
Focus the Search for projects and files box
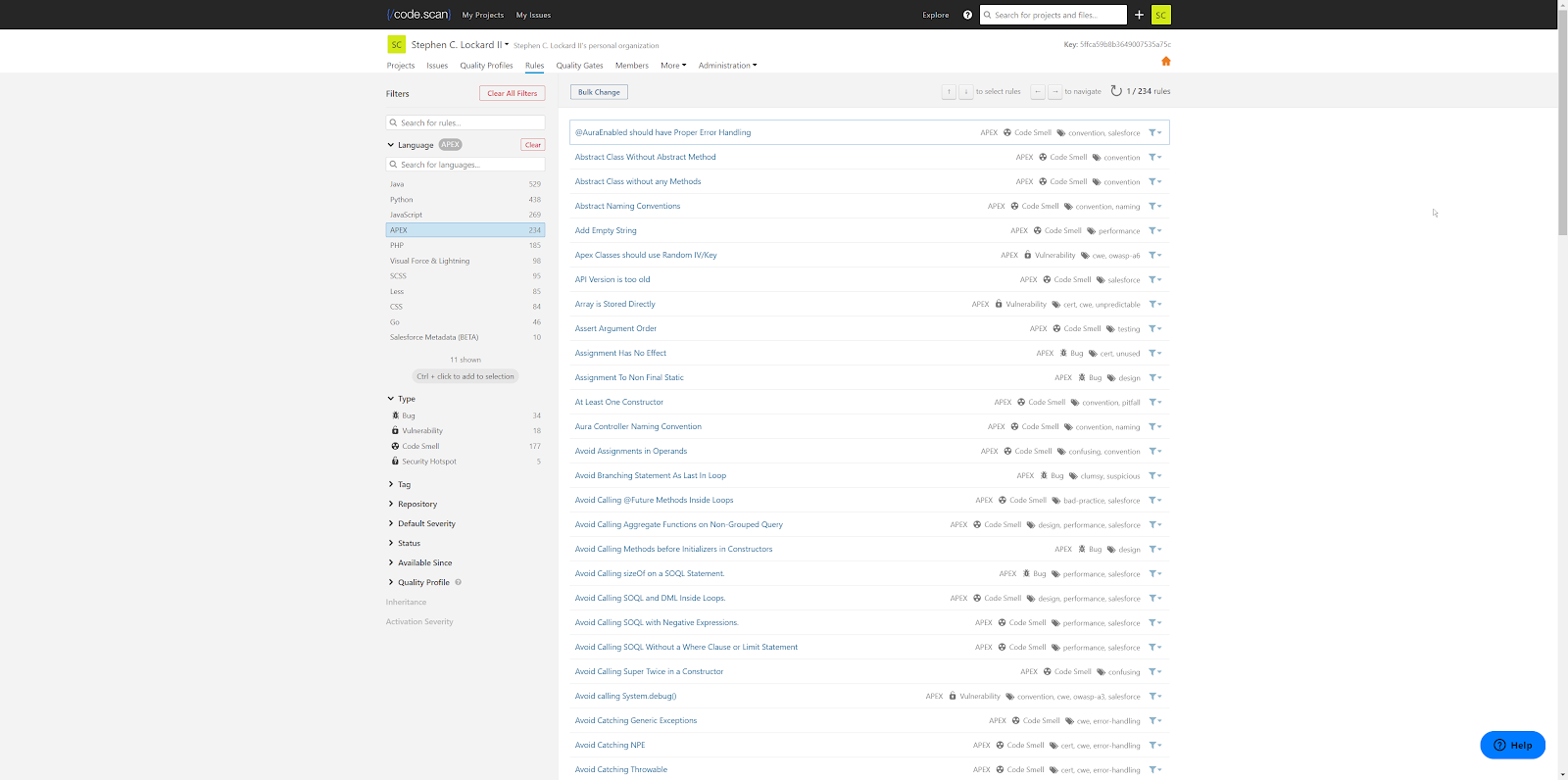coord(1053,15)
